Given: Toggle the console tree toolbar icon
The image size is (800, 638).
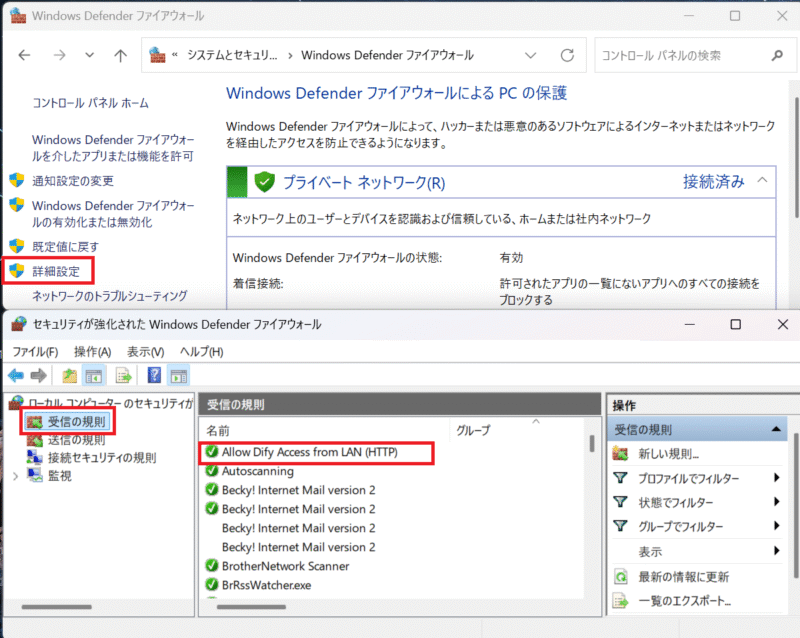Looking at the screenshot, I should (x=94, y=376).
